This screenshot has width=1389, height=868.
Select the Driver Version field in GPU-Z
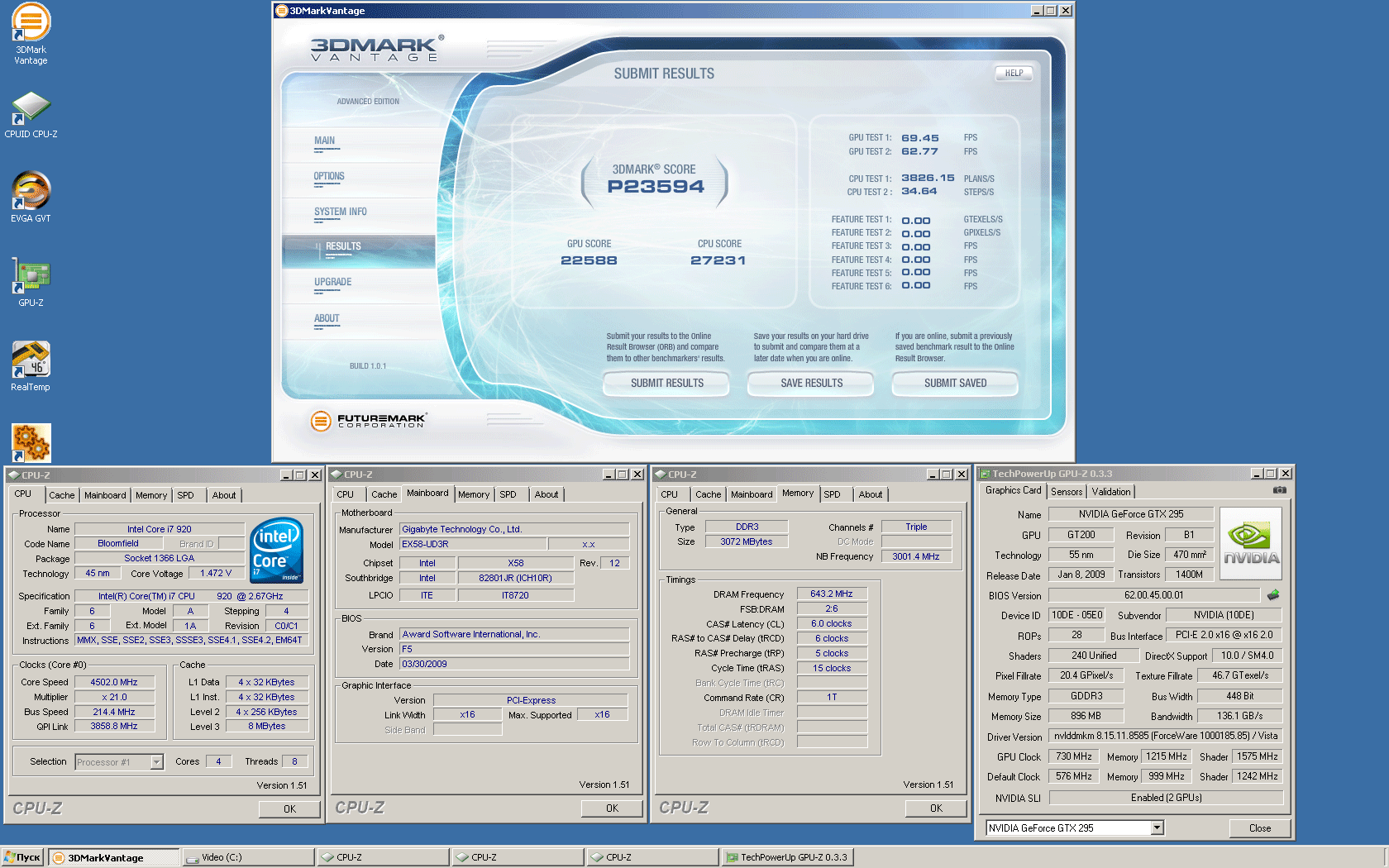[x=1166, y=736]
